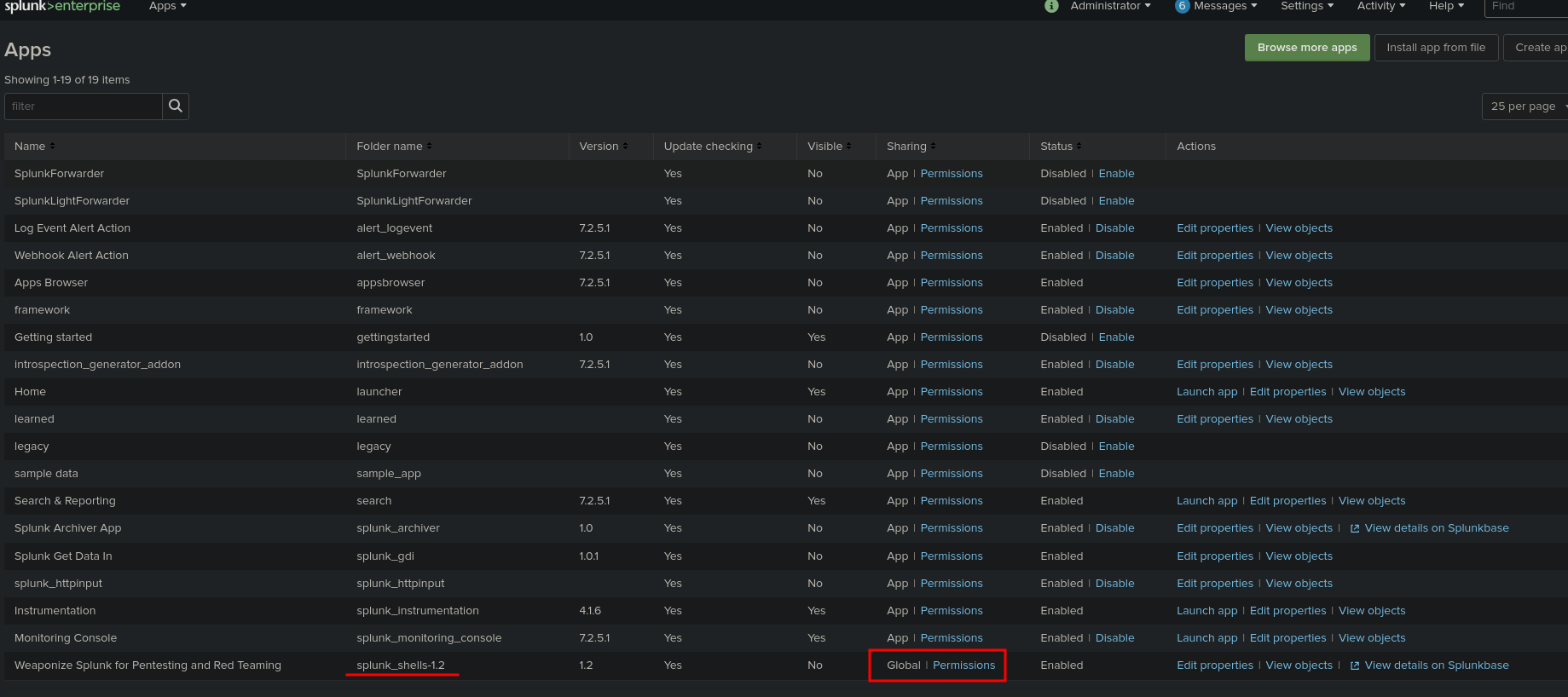Open Permissions for the legacy app
Viewport: 1568px width, 697px height.
pos(952,446)
